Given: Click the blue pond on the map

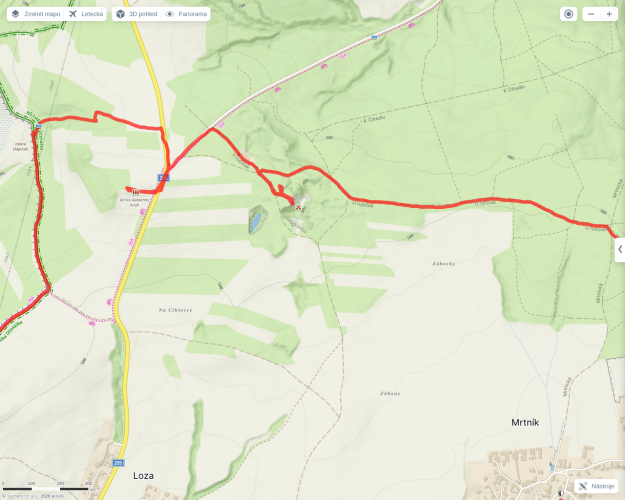Looking at the screenshot, I should pos(256,222).
